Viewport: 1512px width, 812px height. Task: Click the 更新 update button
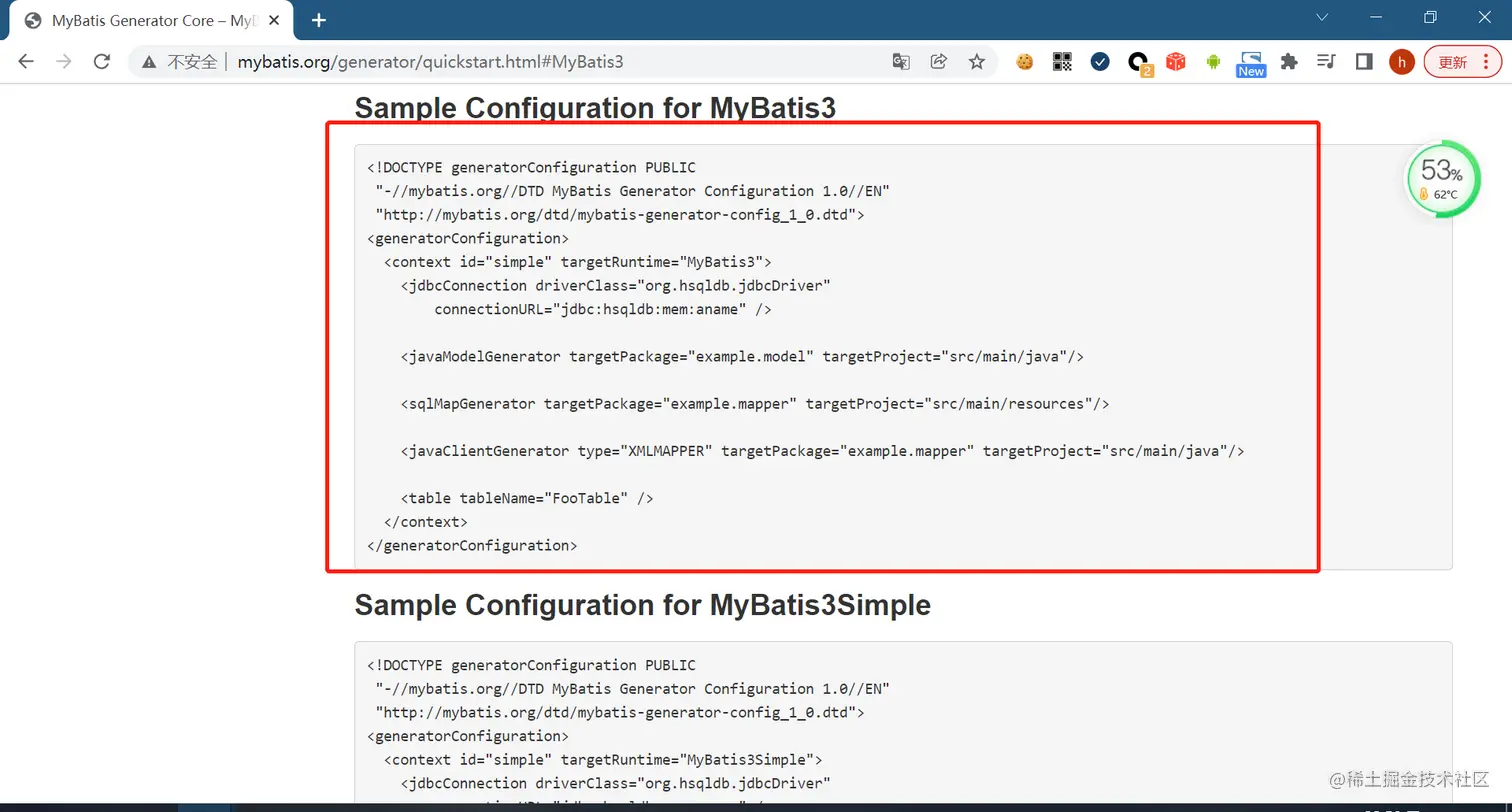(1462, 62)
